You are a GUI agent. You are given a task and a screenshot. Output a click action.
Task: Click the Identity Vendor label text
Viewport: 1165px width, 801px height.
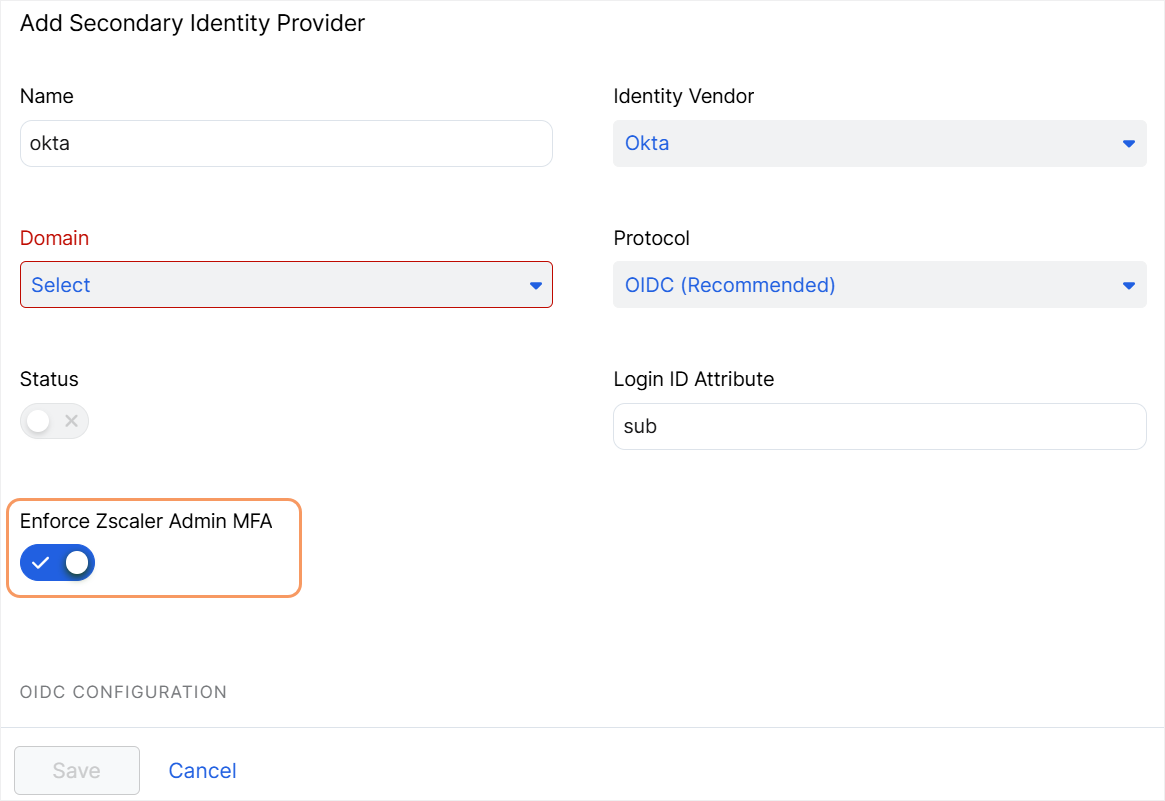683,96
